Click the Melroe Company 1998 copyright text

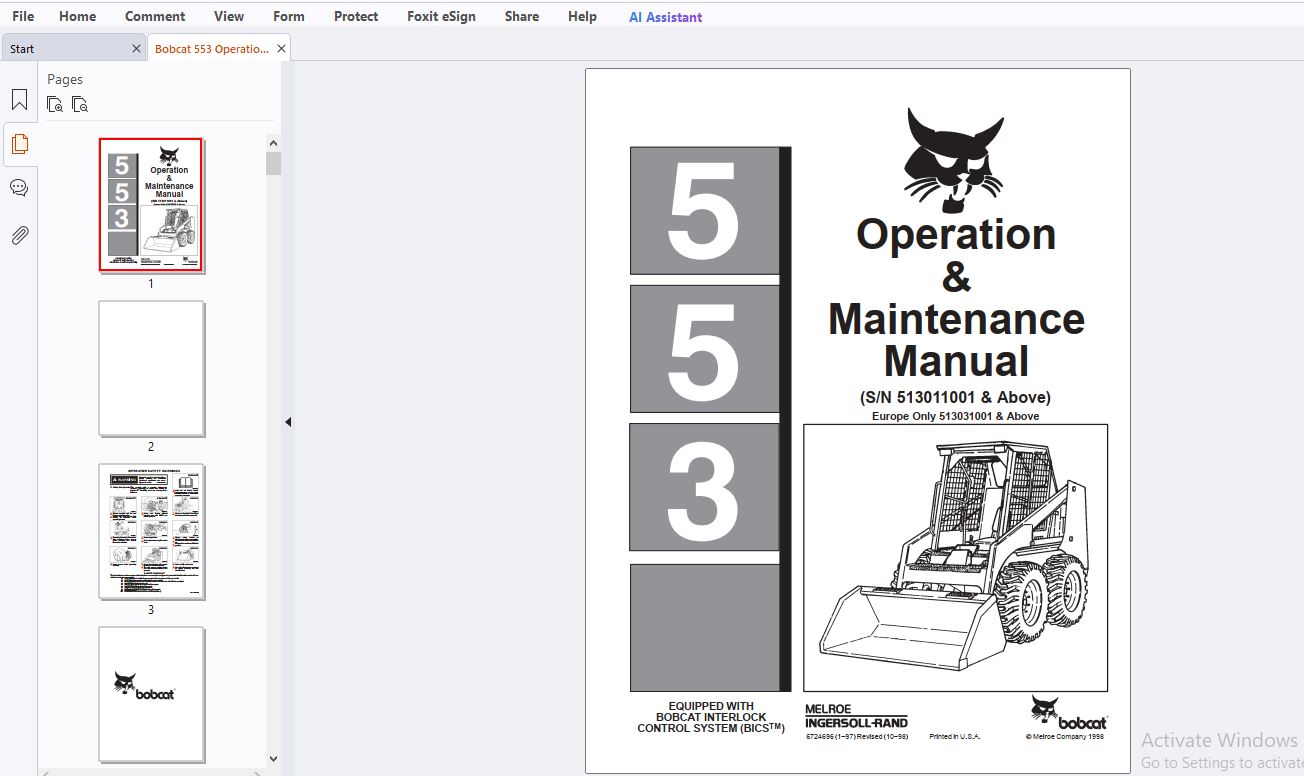(x=1065, y=737)
